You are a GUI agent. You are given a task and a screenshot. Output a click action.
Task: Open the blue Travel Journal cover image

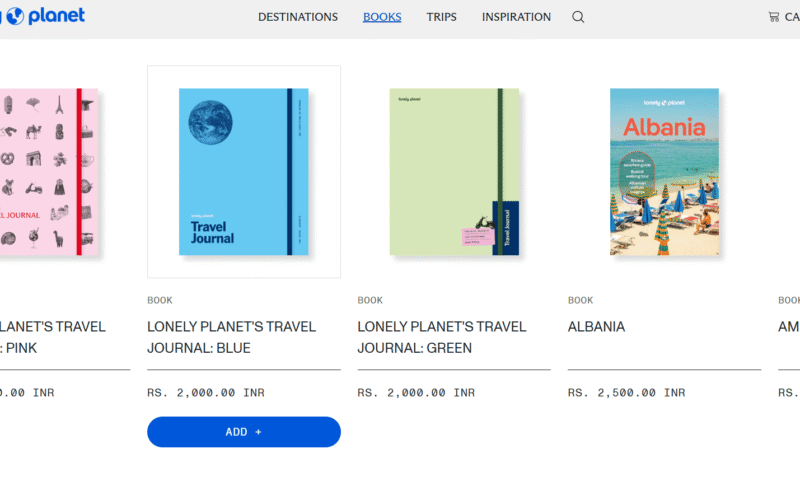click(x=244, y=172)
